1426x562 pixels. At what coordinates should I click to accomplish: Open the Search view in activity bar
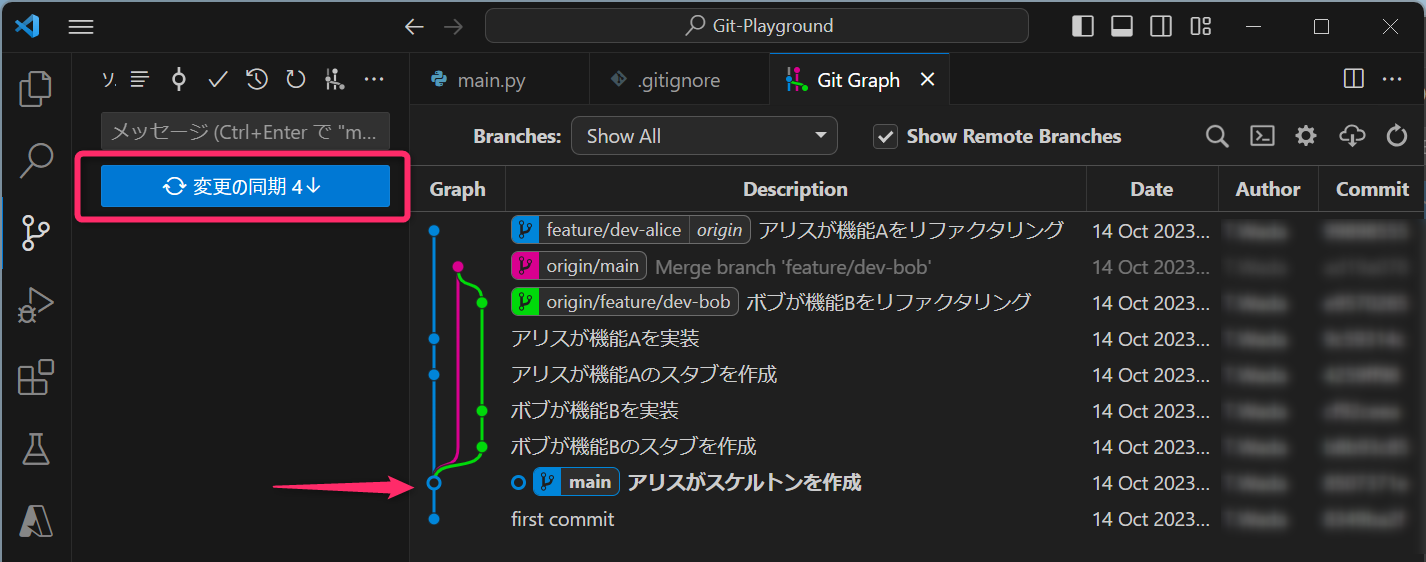tap(35, 160)
